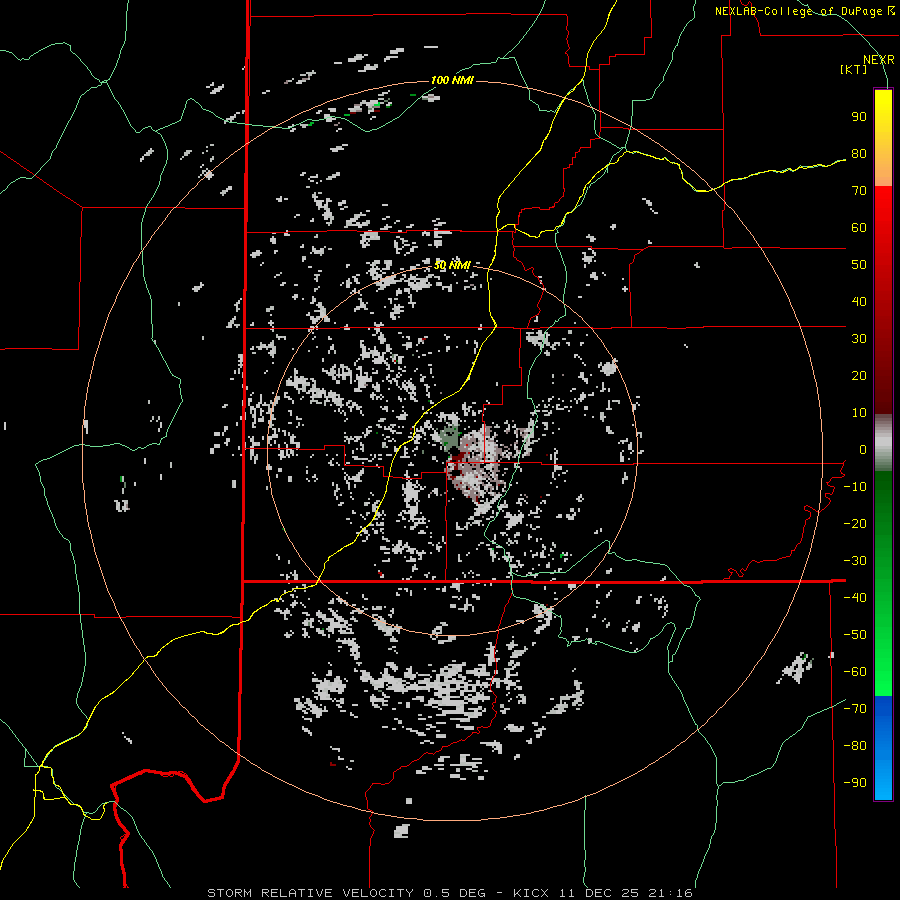
Task: Click the Storm Relative Velocity caption at bottom
Action: [450, 893]
